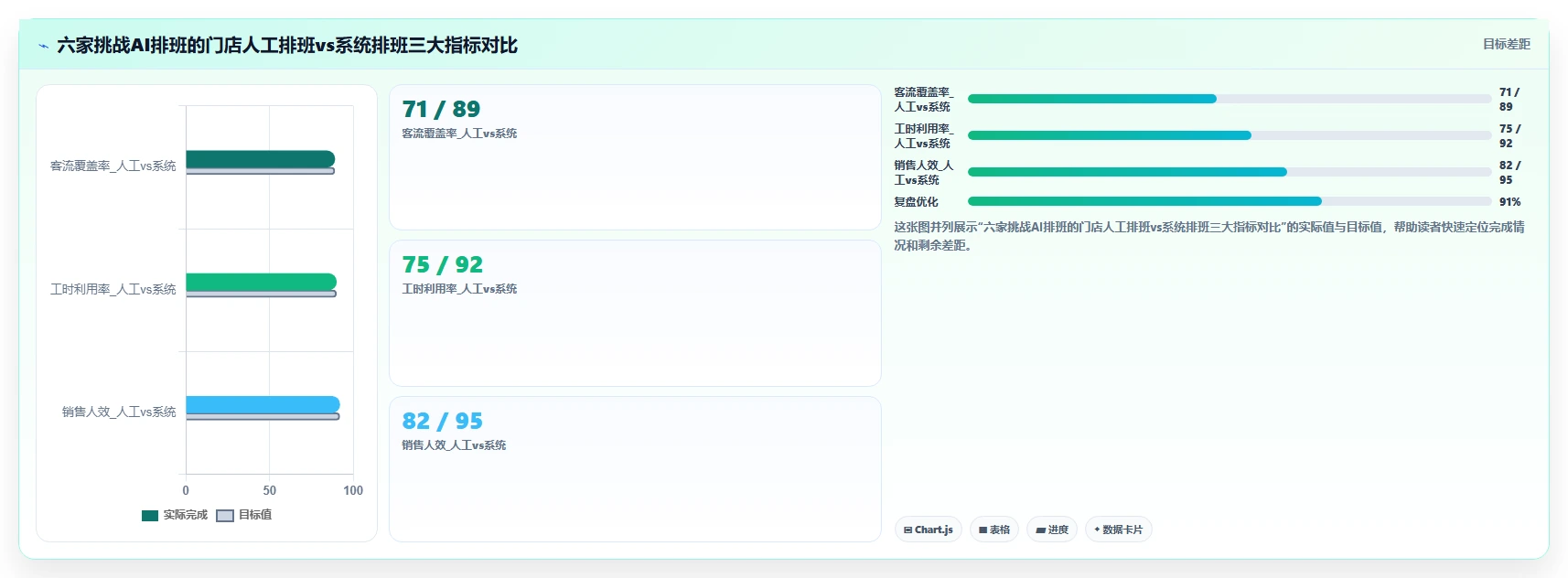Click the title 六家挑战AI排班的门店人工排班vs系统排班三大指标对比

(x=287, y=45)
